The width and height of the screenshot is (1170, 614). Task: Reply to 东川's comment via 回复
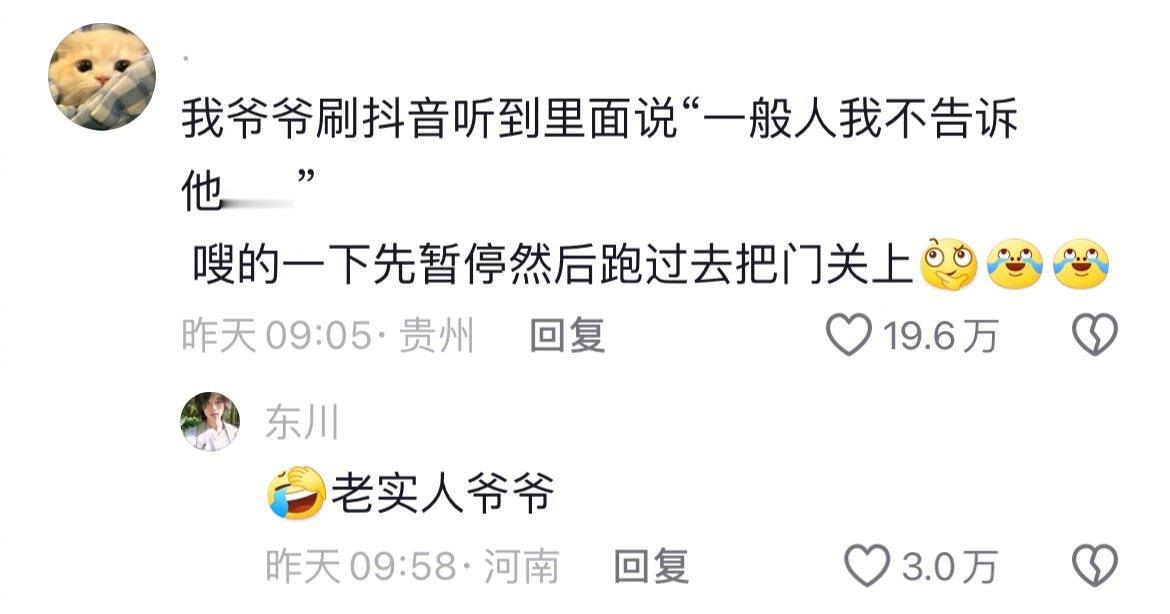coord(651,566)
